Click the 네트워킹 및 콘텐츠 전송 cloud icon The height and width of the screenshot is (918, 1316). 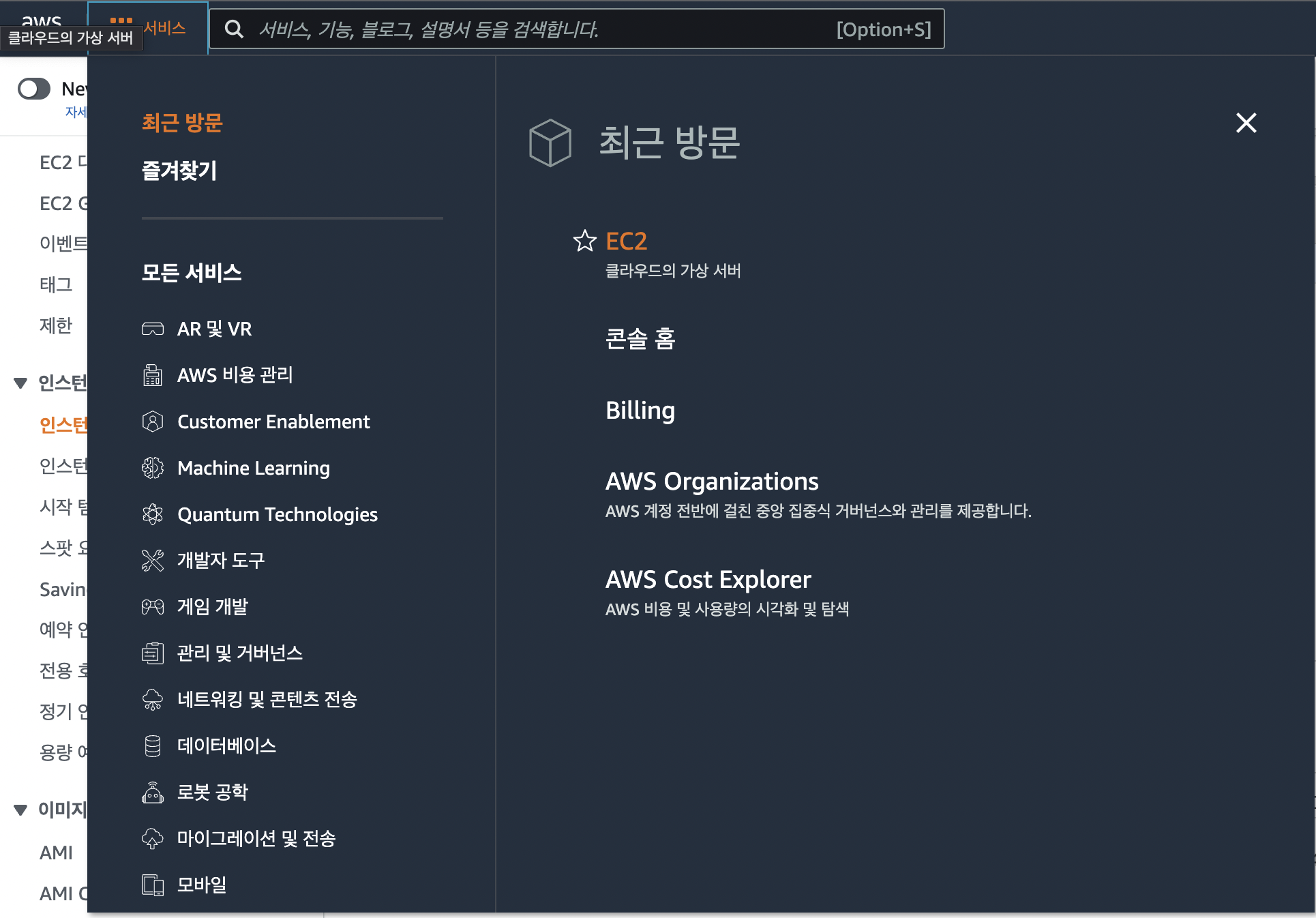[x=153, y=700]
